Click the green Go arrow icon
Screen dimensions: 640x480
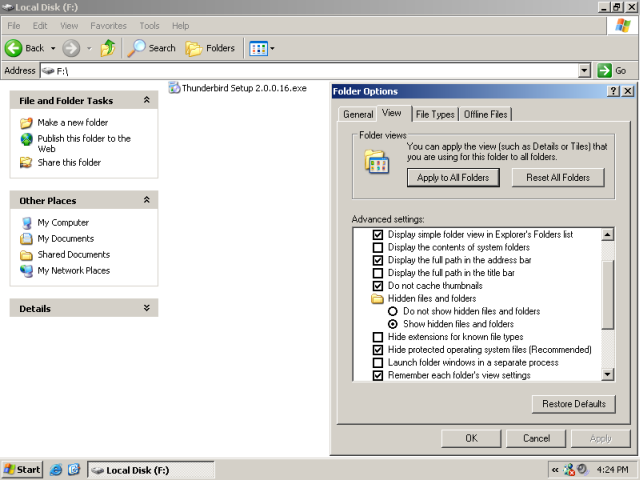[604, 70]
